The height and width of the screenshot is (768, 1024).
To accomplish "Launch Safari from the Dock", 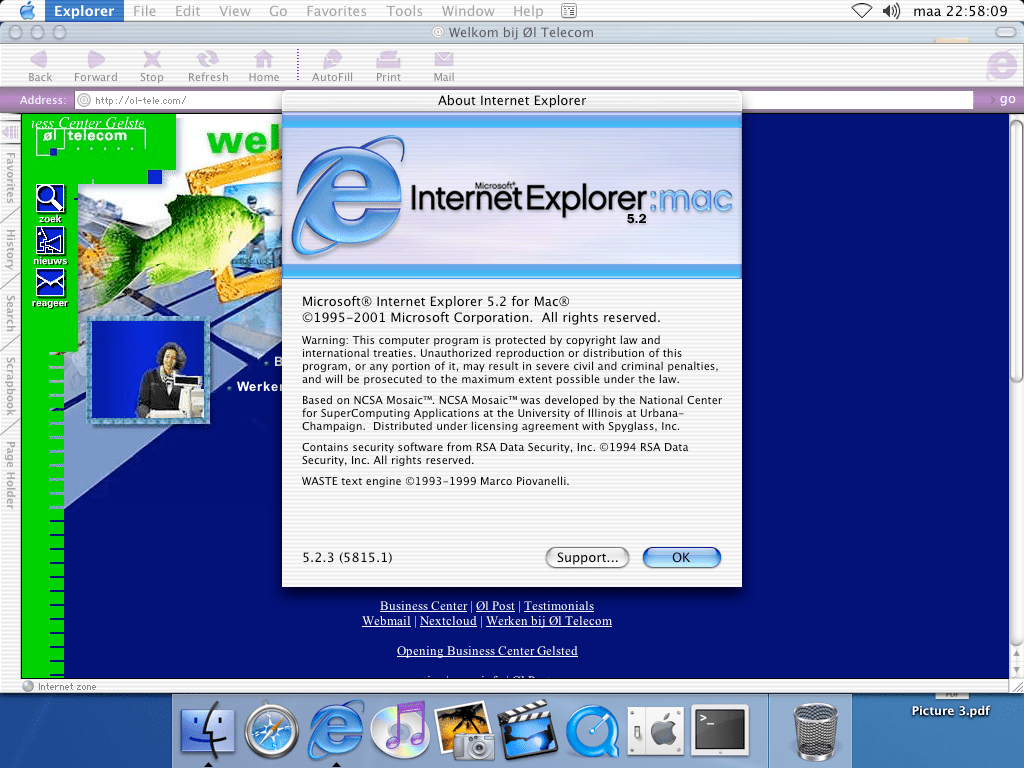I will [x=272, y=731].
